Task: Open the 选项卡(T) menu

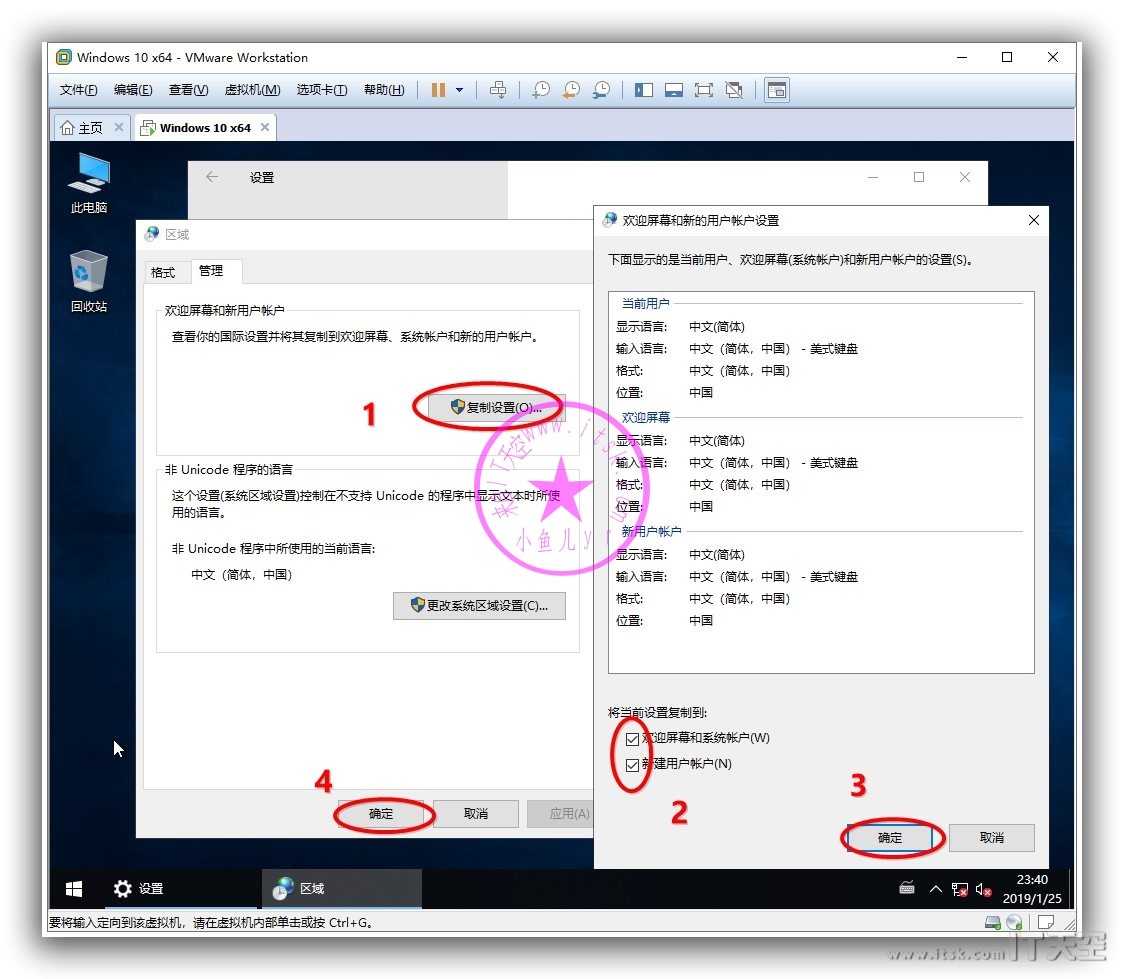Action: pos(322,90)
